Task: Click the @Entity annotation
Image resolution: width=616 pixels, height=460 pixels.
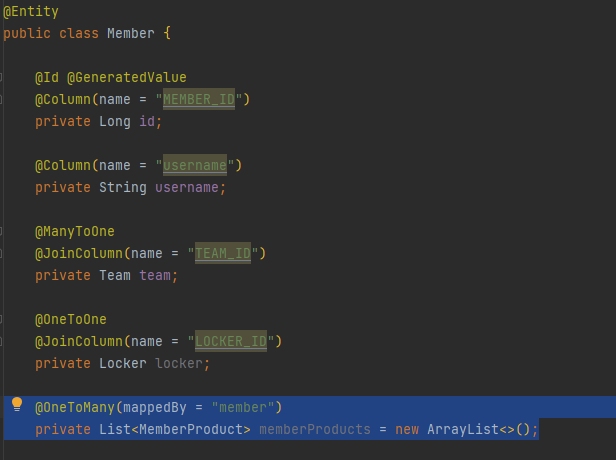Action: click(31, 11)
